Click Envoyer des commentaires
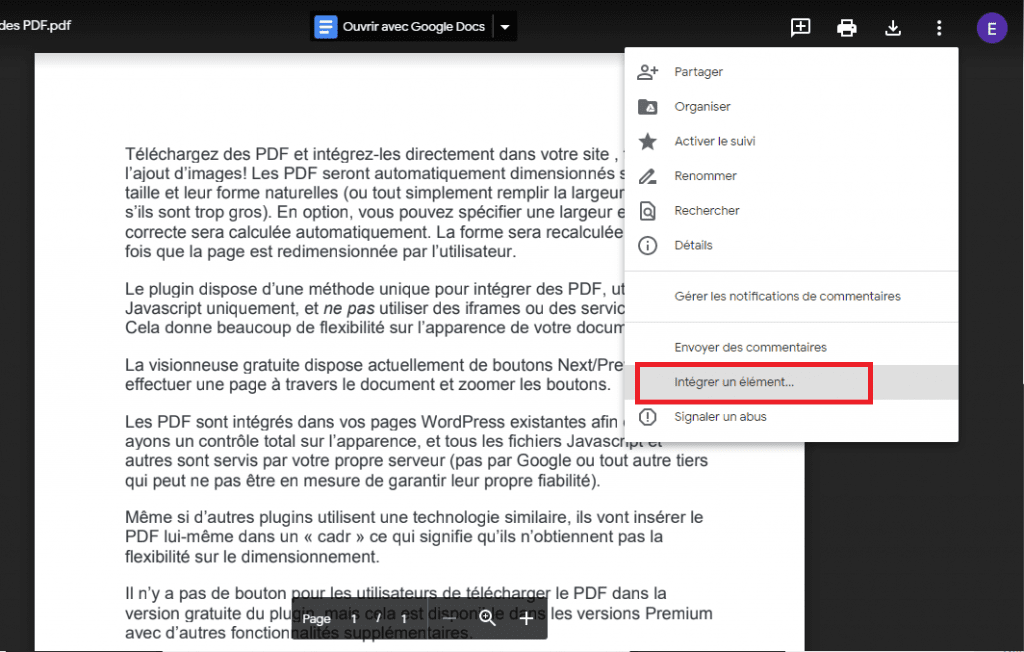This screenshot has width=1024, height=652. (x=748, y=347)
